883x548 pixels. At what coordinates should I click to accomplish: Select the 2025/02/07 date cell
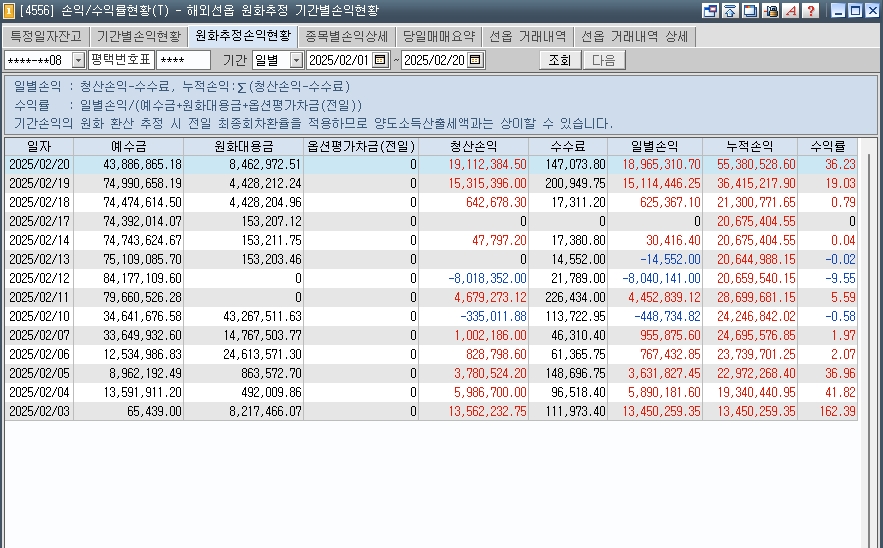39,336
